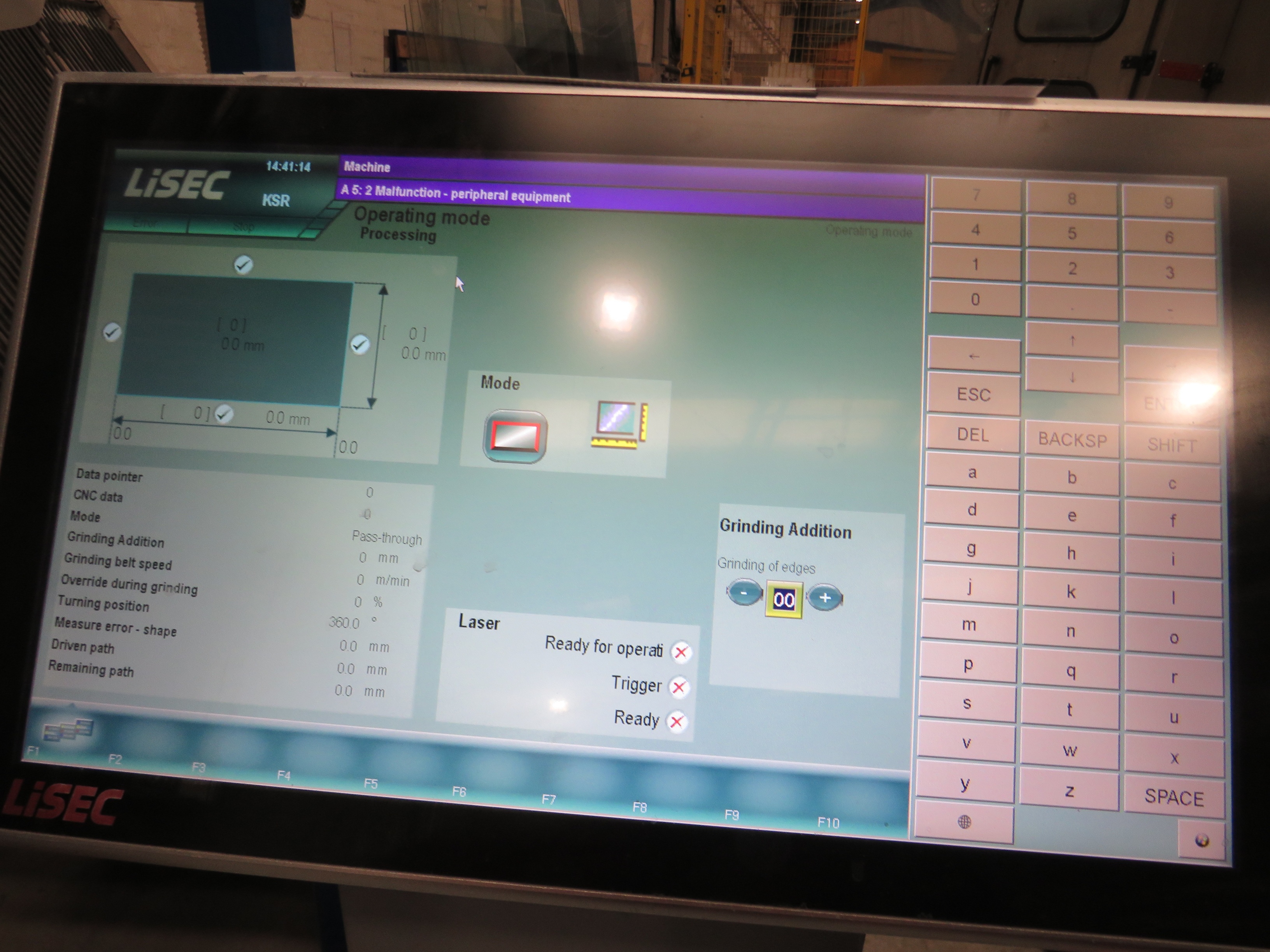1270x952 pixels.
Task: Toggle the top edge checkmark
Action: (244, 264)
